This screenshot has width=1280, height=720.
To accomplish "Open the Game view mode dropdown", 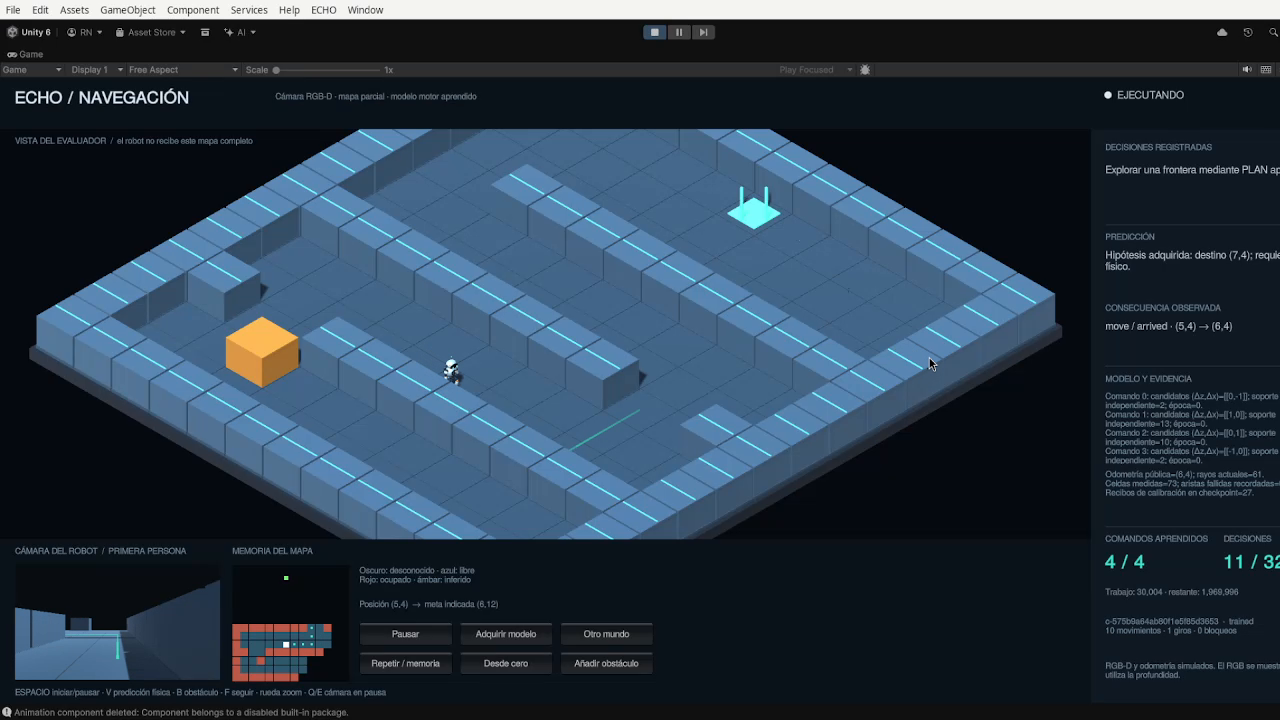I will (x=32, y=70).
